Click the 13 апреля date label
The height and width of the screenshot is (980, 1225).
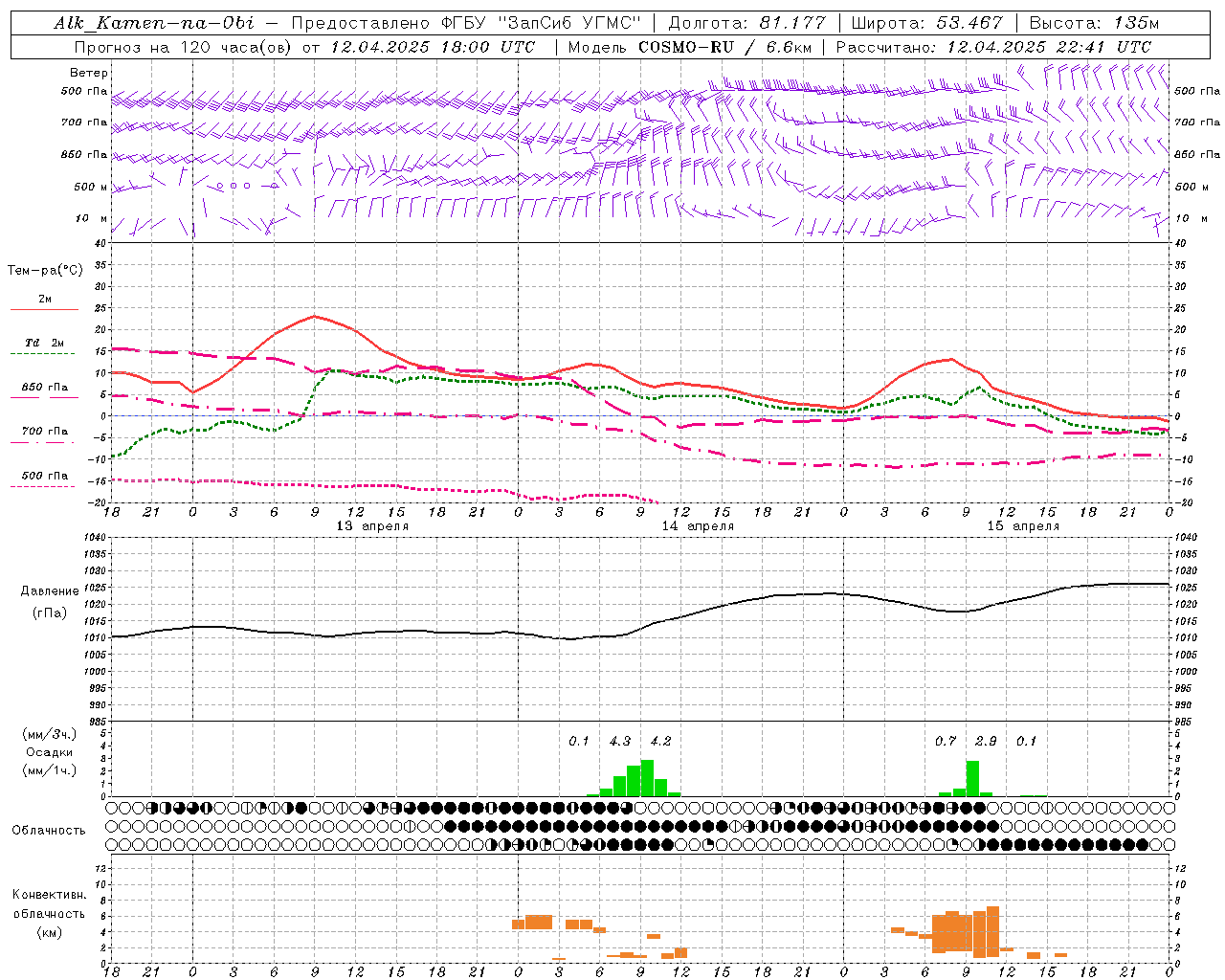372,526
